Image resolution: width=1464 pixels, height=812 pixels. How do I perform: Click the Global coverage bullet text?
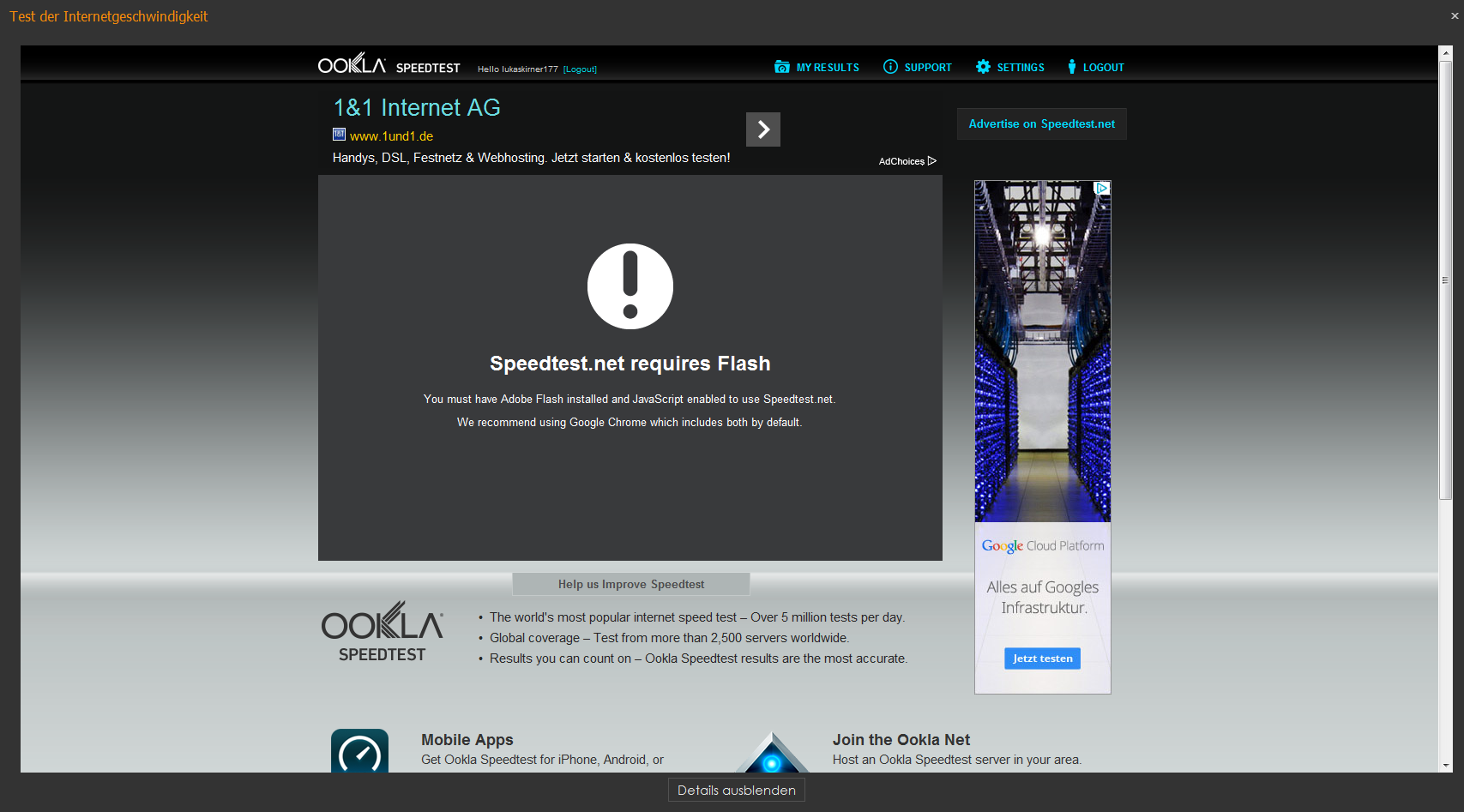(x=670, y=638)
